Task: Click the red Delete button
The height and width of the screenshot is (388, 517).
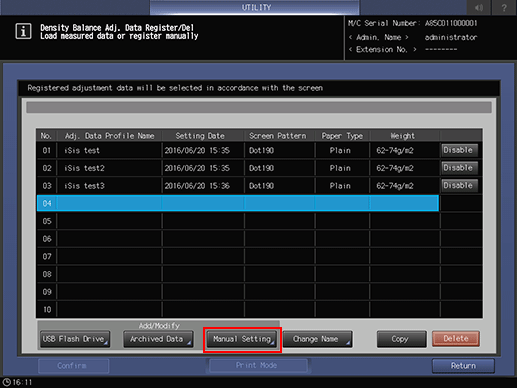Action: coord(456,339)
